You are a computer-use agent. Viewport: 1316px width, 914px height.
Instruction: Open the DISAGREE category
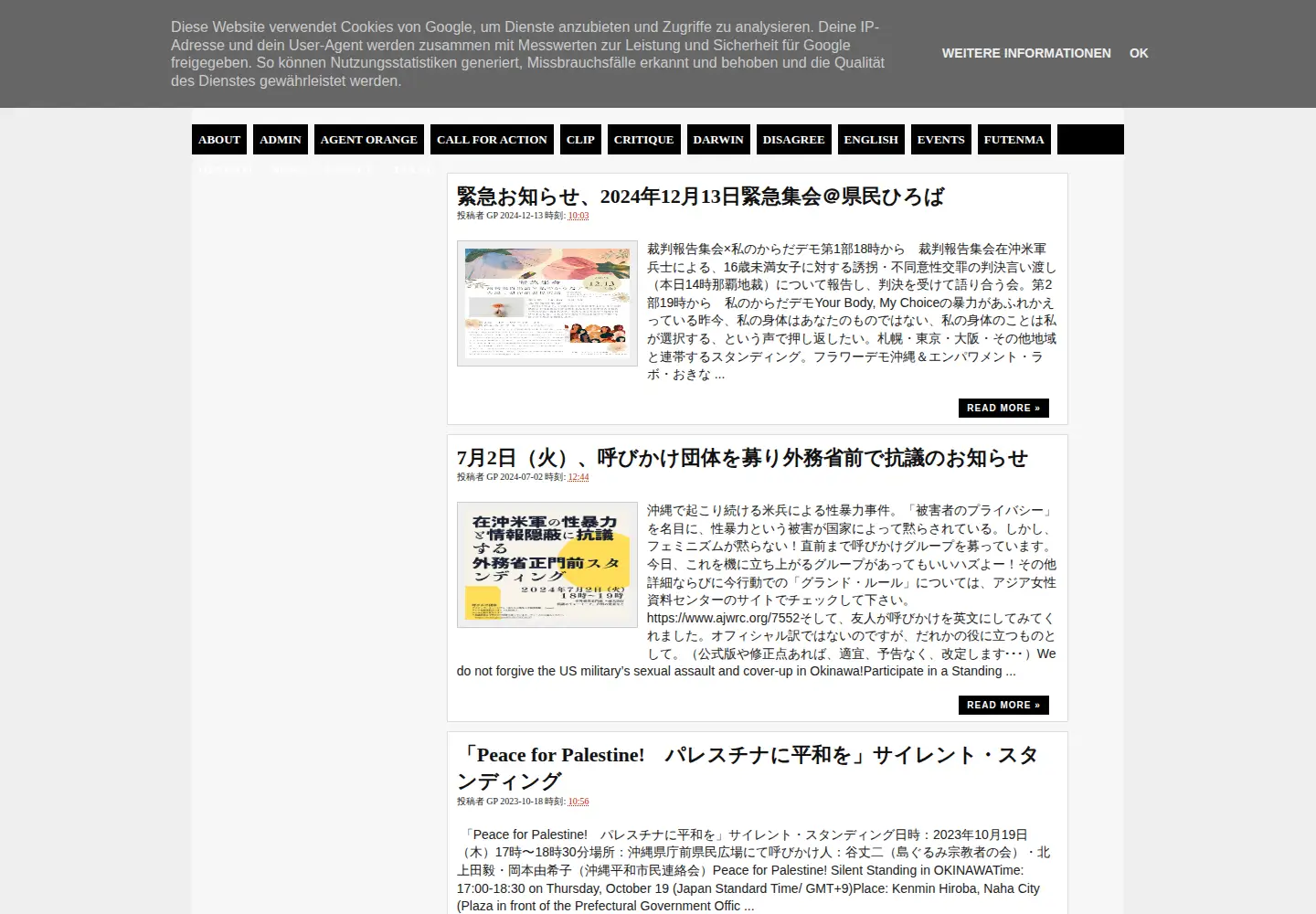pos(794,140)
